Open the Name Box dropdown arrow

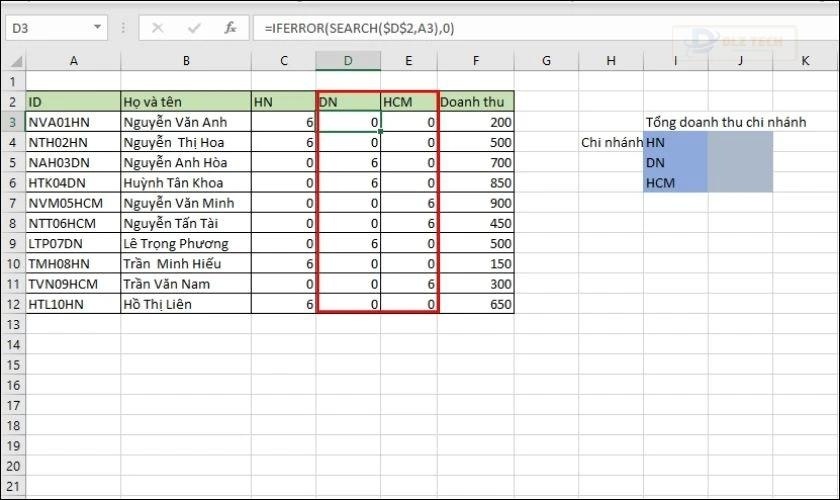[97, 28]
